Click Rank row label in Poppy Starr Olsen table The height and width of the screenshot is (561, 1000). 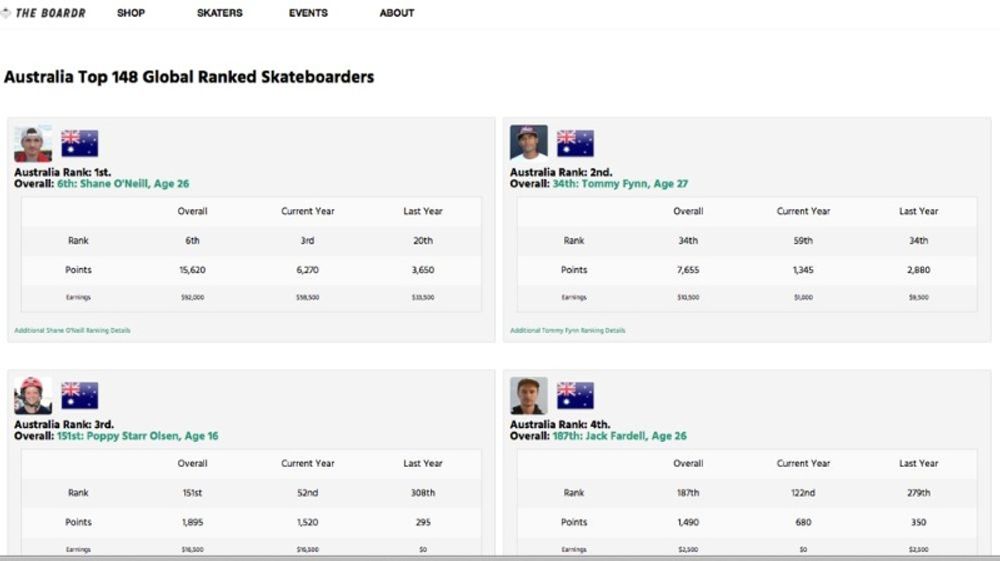[x=78, y=493]
